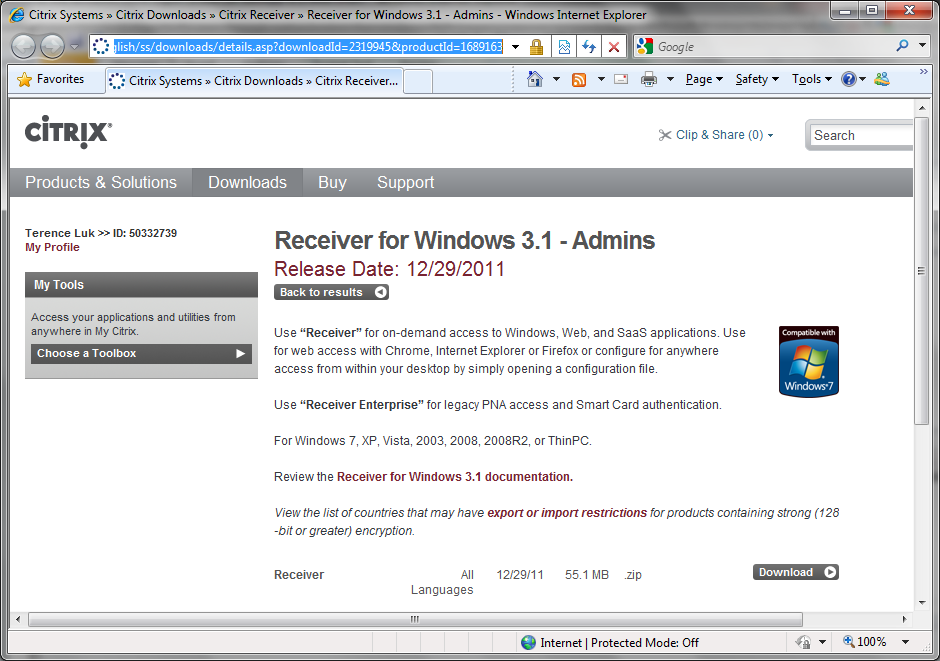Open the Products & Solutions nav tab
This screenshot has height=661, width=940.
(101, 182)
